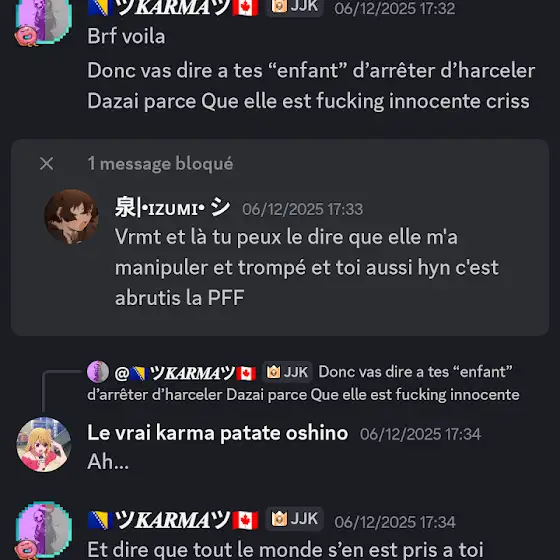Open Le vrai karma patate oshino avatar
560x560 pixels.
point(44,445)
